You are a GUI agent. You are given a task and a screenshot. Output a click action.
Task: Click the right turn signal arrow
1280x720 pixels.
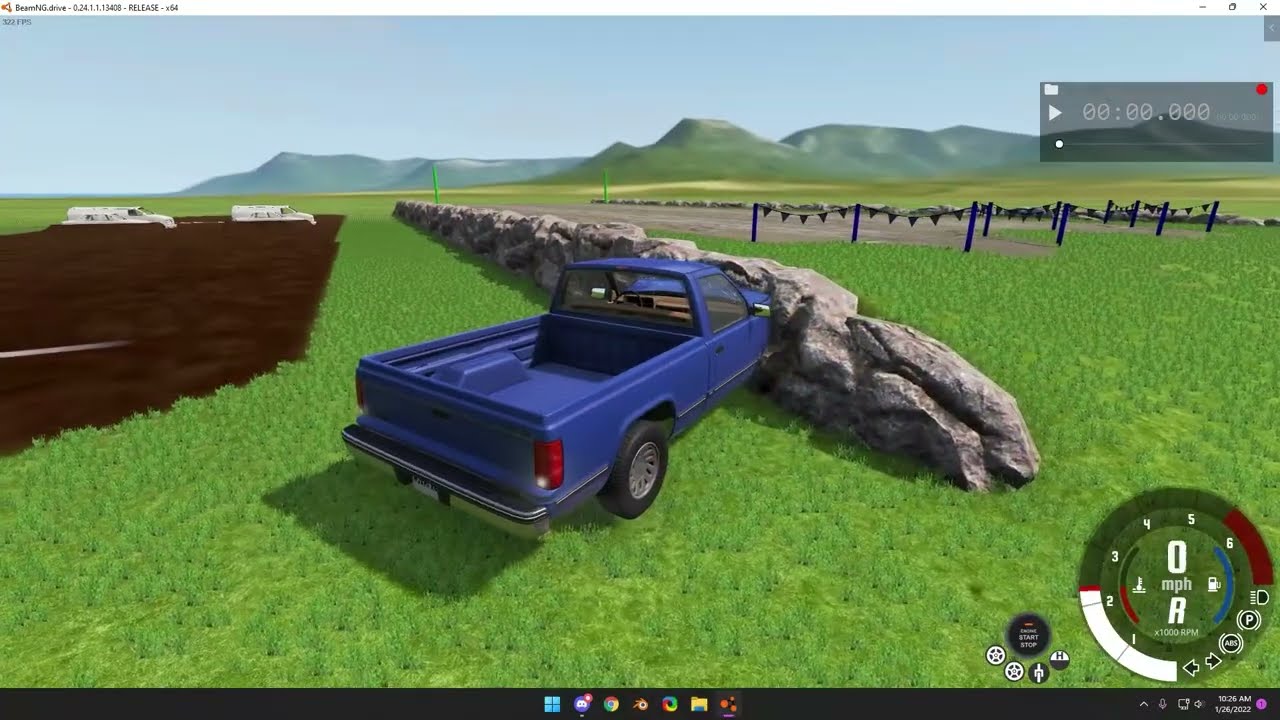[1214, 661]
